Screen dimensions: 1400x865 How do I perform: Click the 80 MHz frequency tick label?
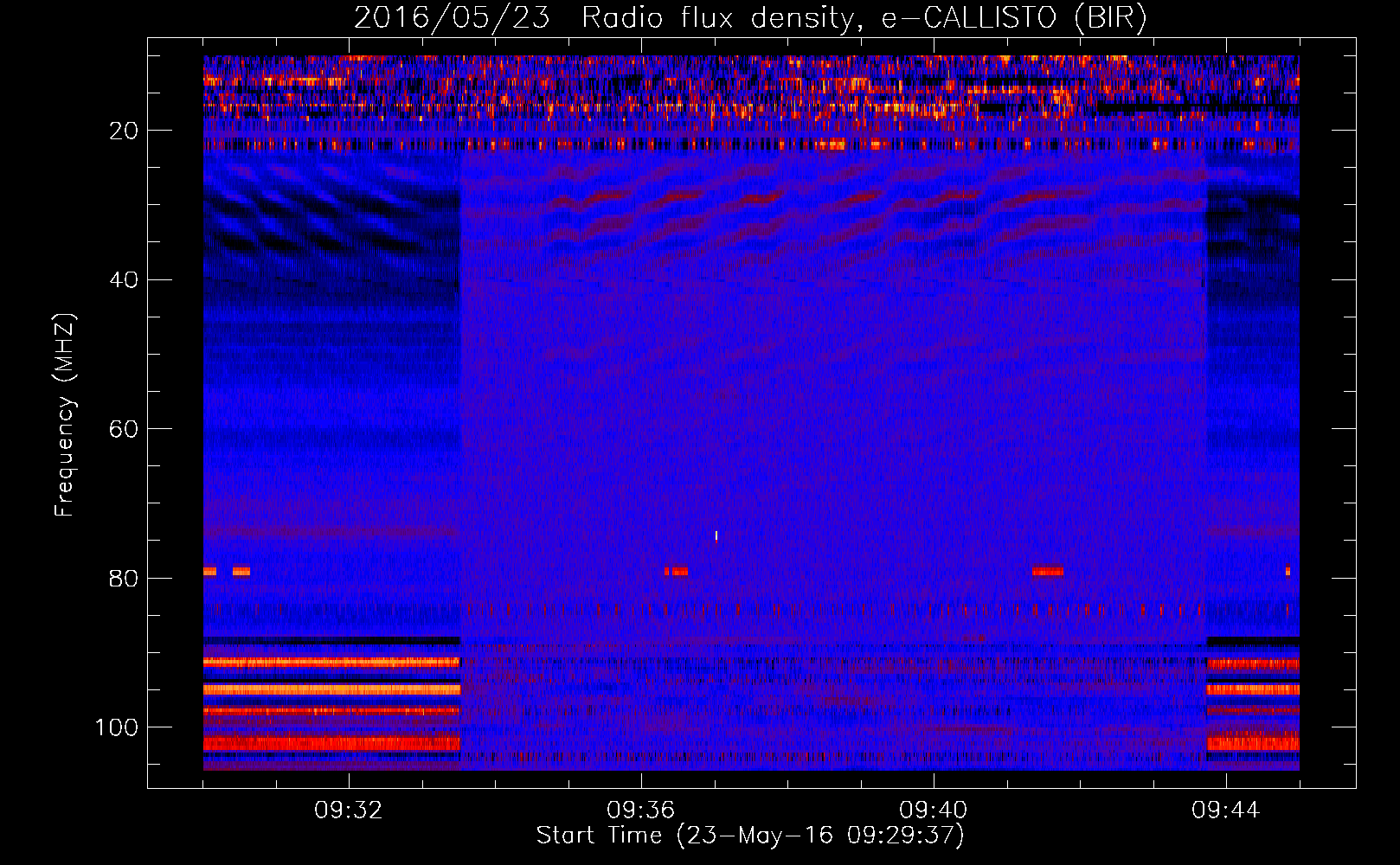(123, 579)
